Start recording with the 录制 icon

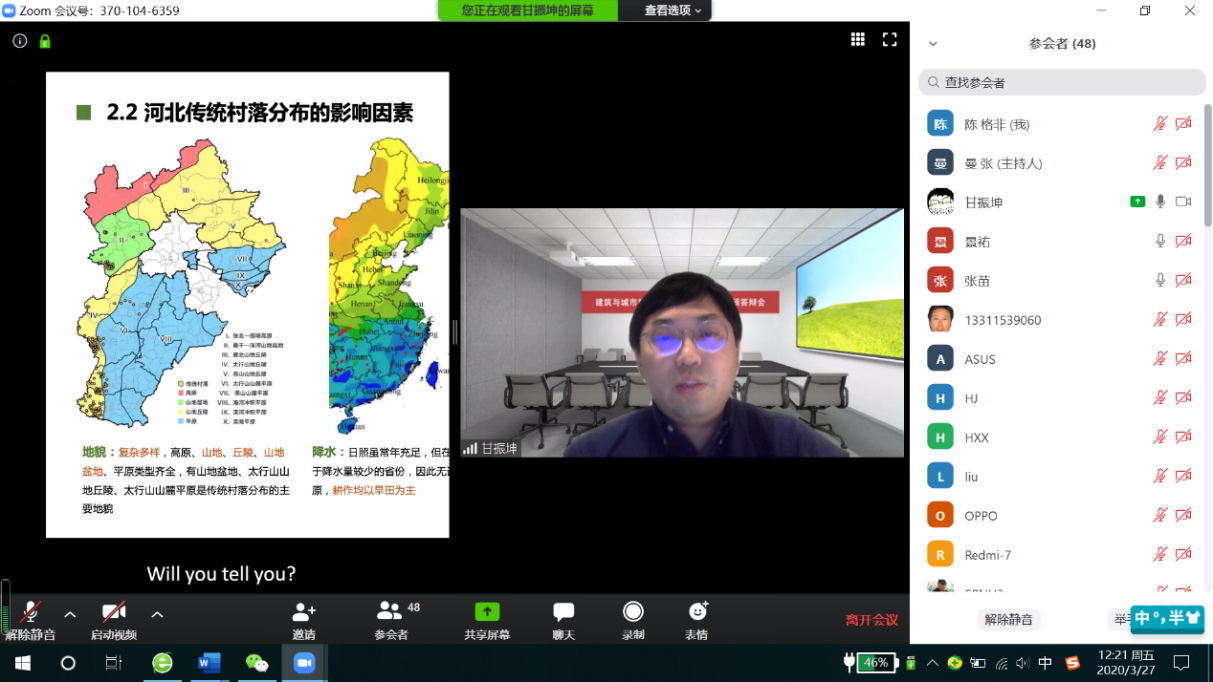[633, 612]
